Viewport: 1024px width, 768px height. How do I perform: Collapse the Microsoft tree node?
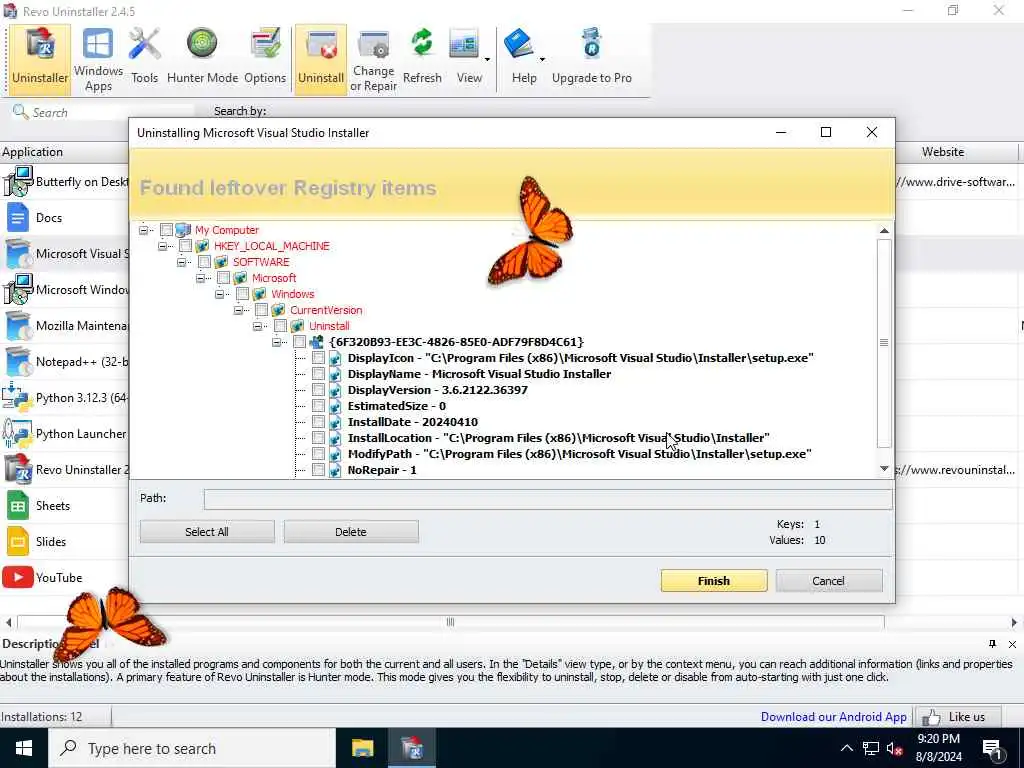[200, 278]
